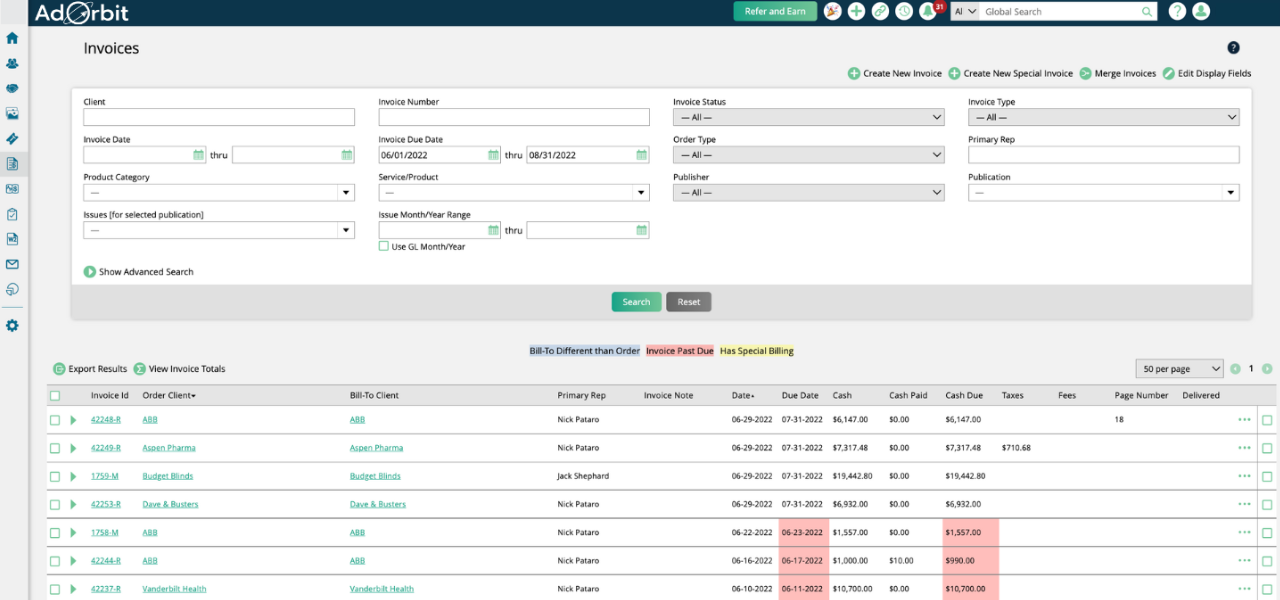Screen dimensions: 1280x600
Task: Expand Show Advanced Search
Action: pyautogui.click(x=139, y=272)
